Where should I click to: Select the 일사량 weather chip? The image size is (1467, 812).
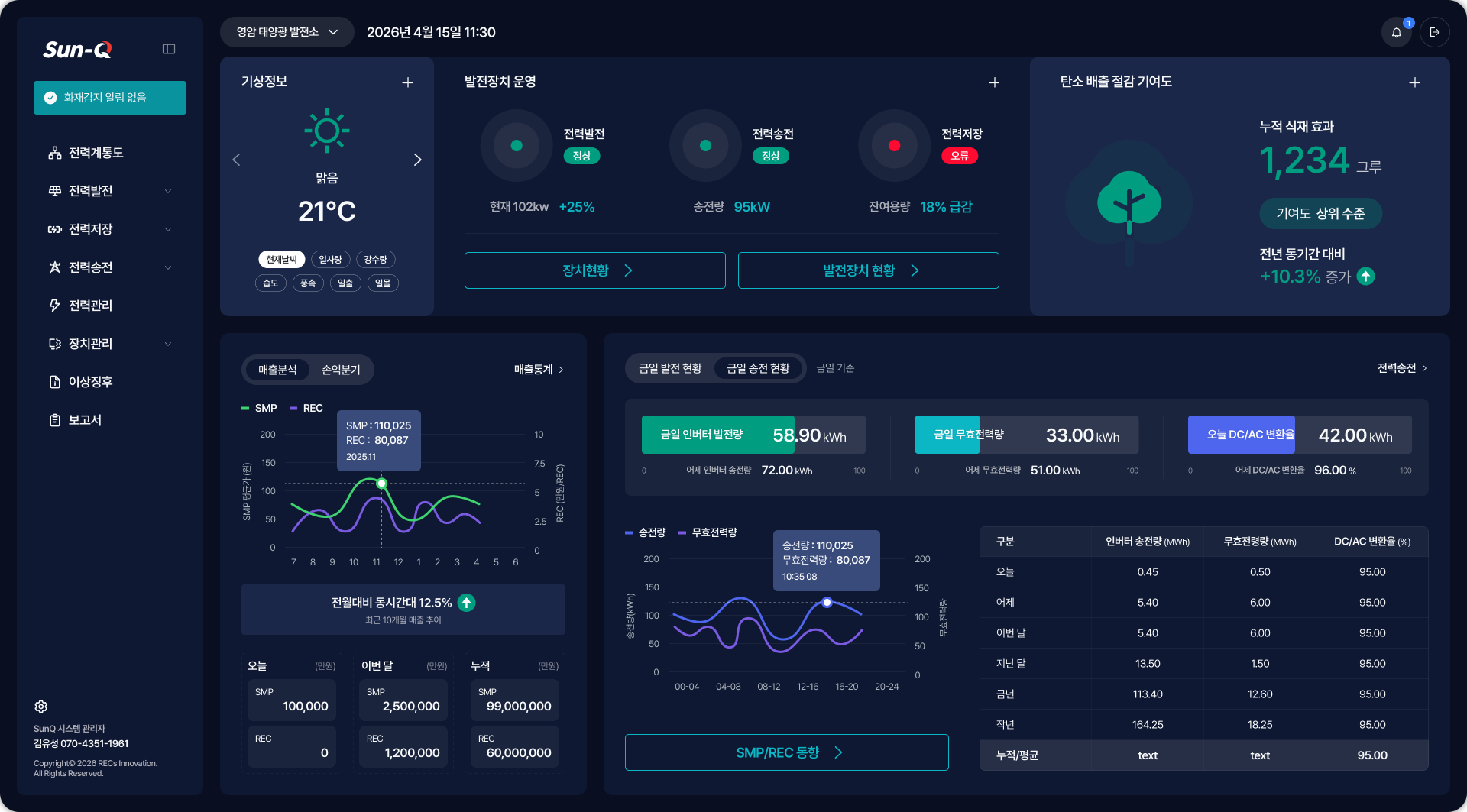click(331, 260)
